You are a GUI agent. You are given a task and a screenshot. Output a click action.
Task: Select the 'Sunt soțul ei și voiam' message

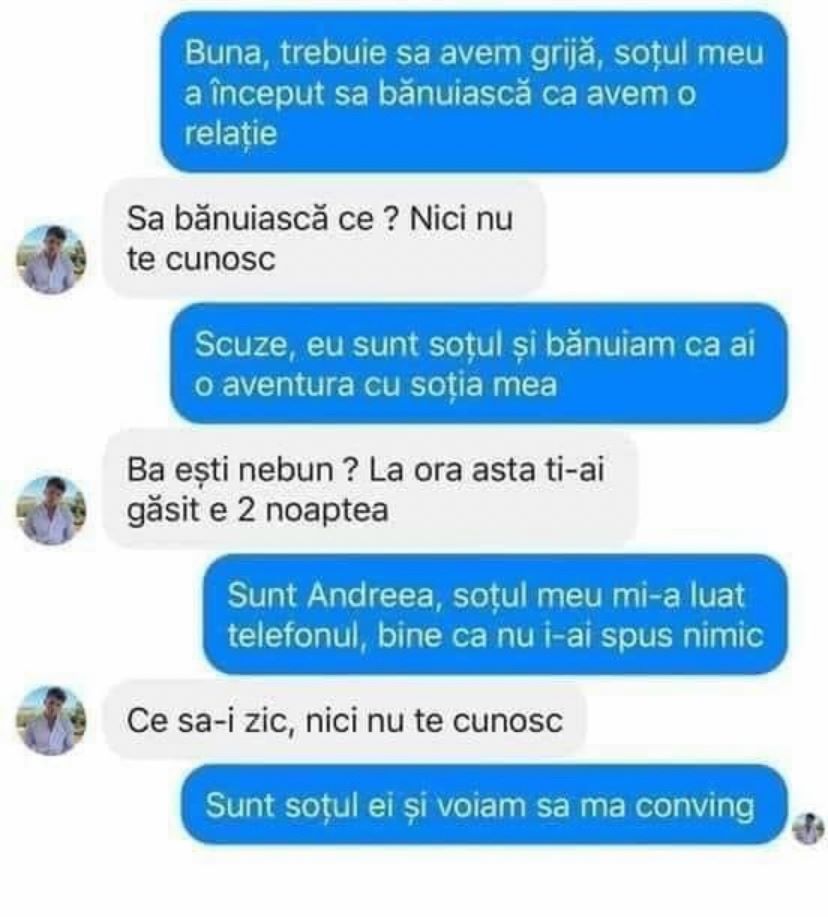484,805
